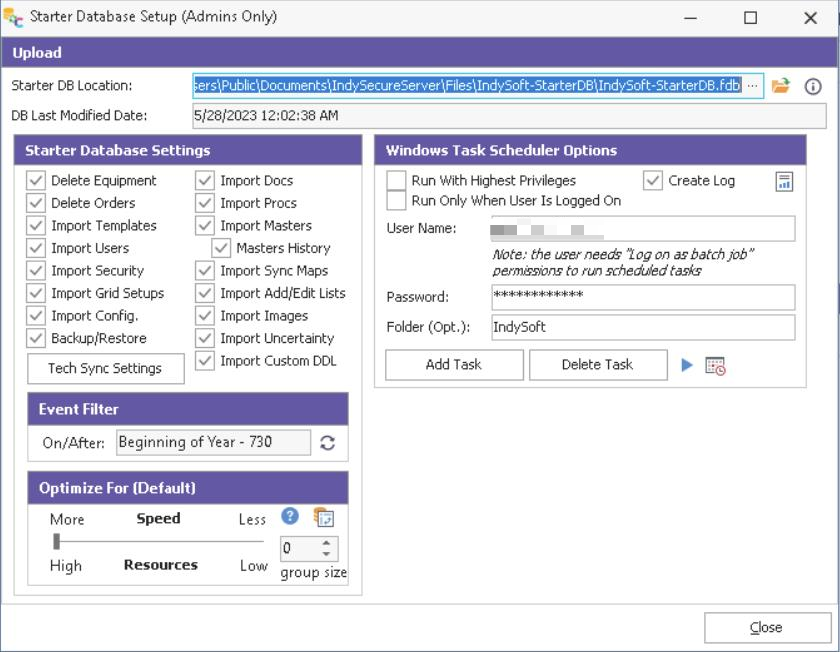Image resolution: width=840 pixels, height=652 pixels.
Task: Open the log report icon next to Create Log
Action: click(784, 181)
